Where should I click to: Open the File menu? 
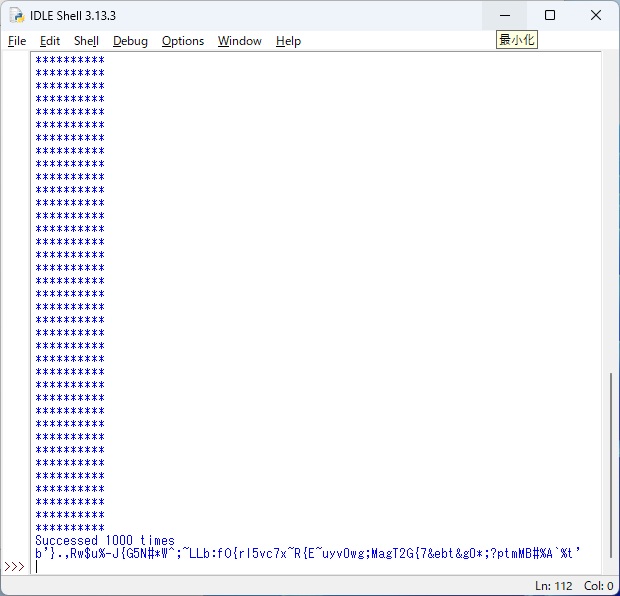(x=17, y=41)
